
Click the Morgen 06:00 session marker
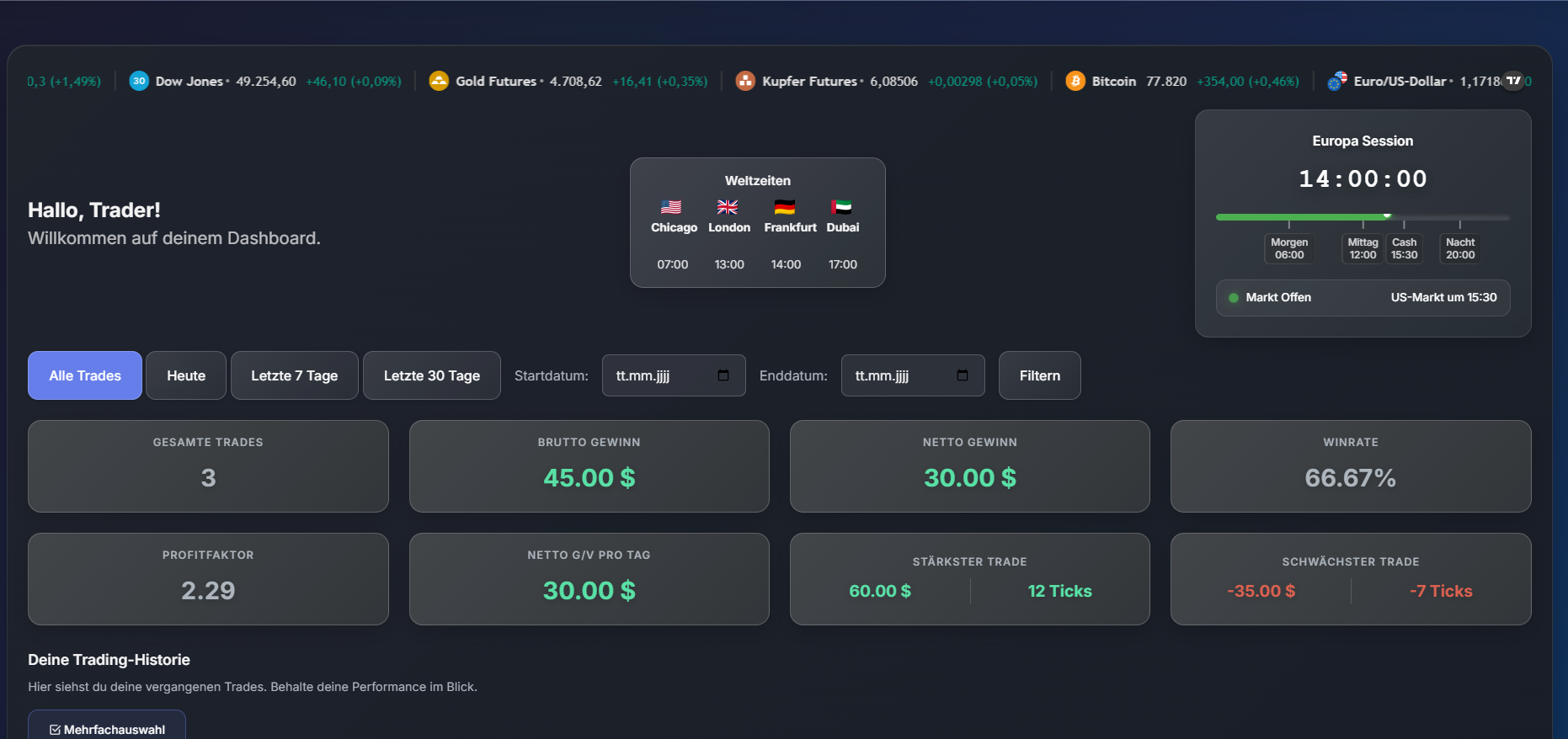point(1289,248)
